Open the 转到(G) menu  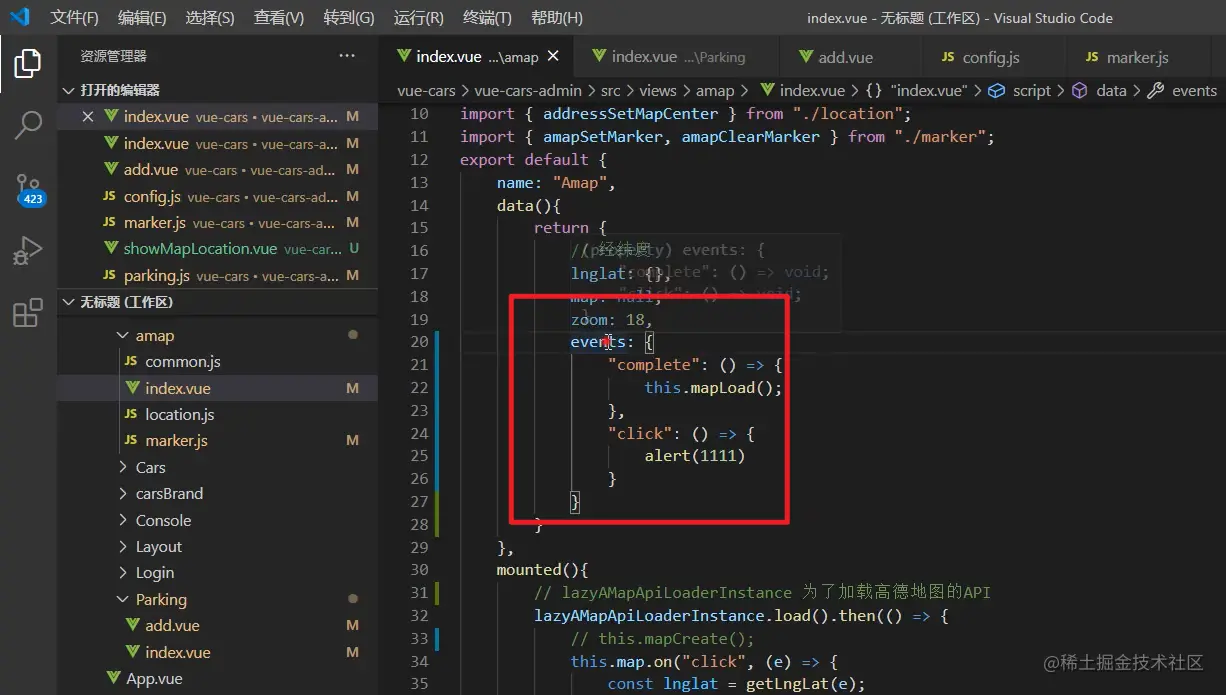click(x=349, y=18)
